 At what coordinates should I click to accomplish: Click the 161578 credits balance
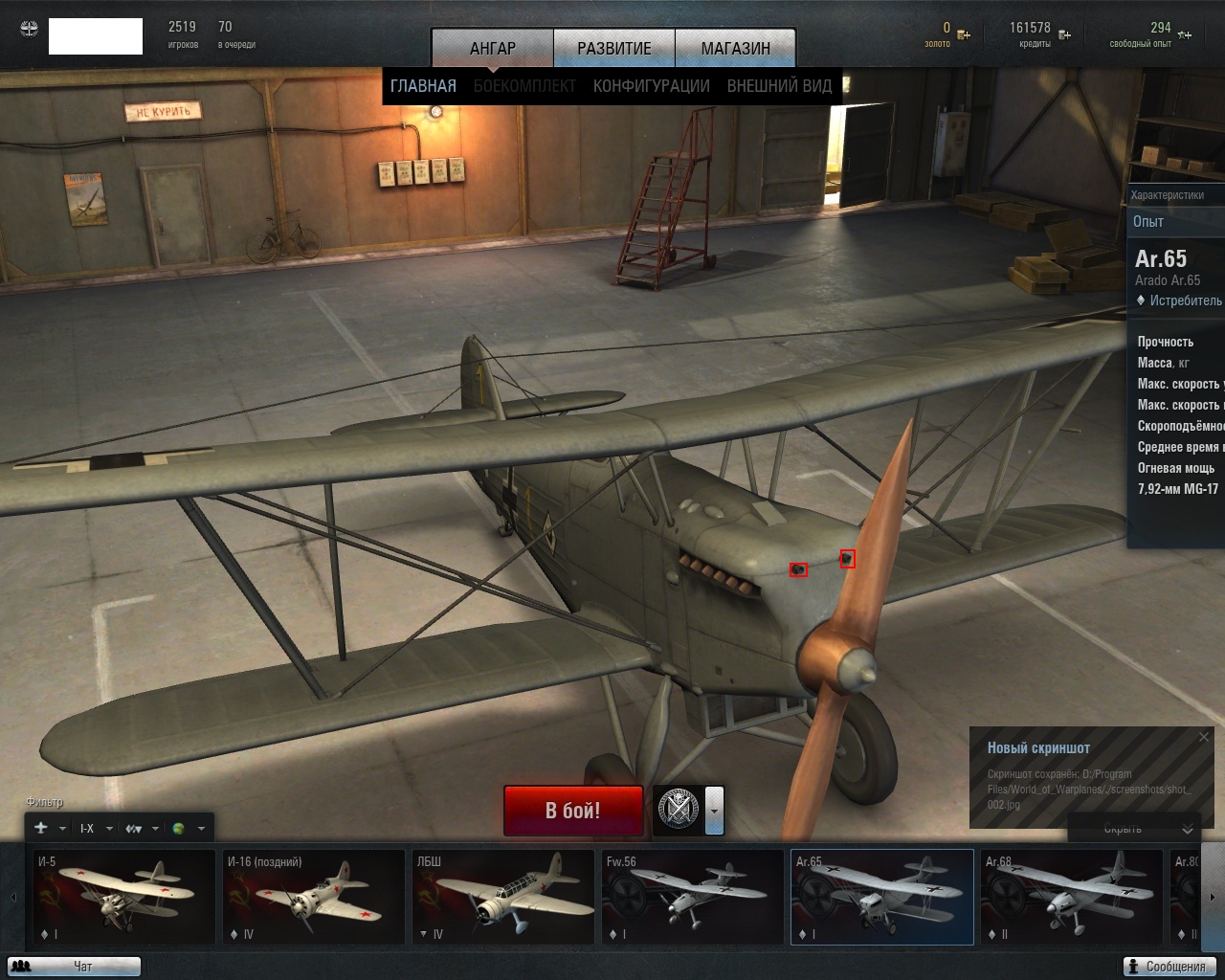point(1030,28)
